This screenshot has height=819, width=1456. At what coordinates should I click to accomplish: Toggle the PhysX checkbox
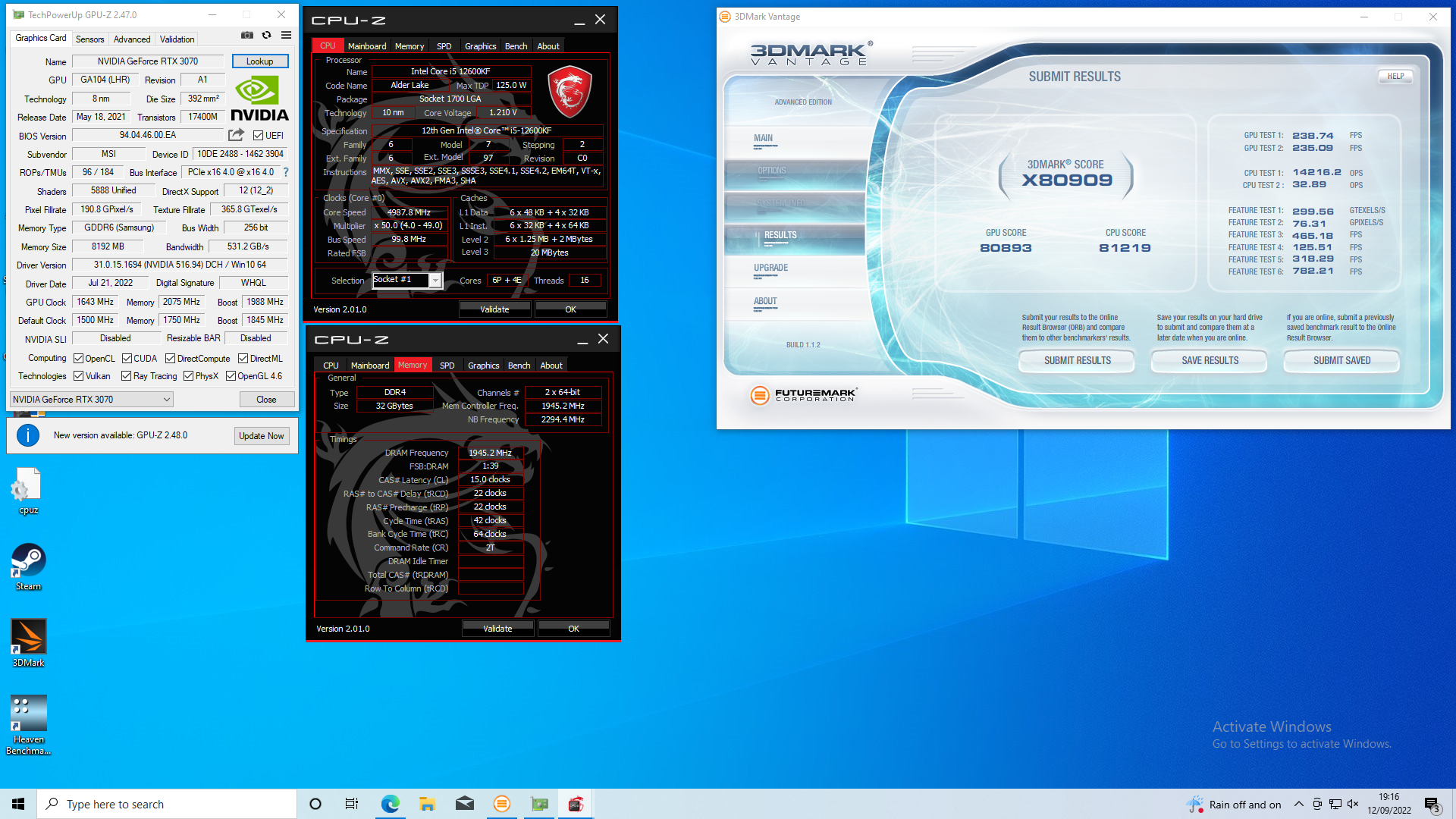188,375
